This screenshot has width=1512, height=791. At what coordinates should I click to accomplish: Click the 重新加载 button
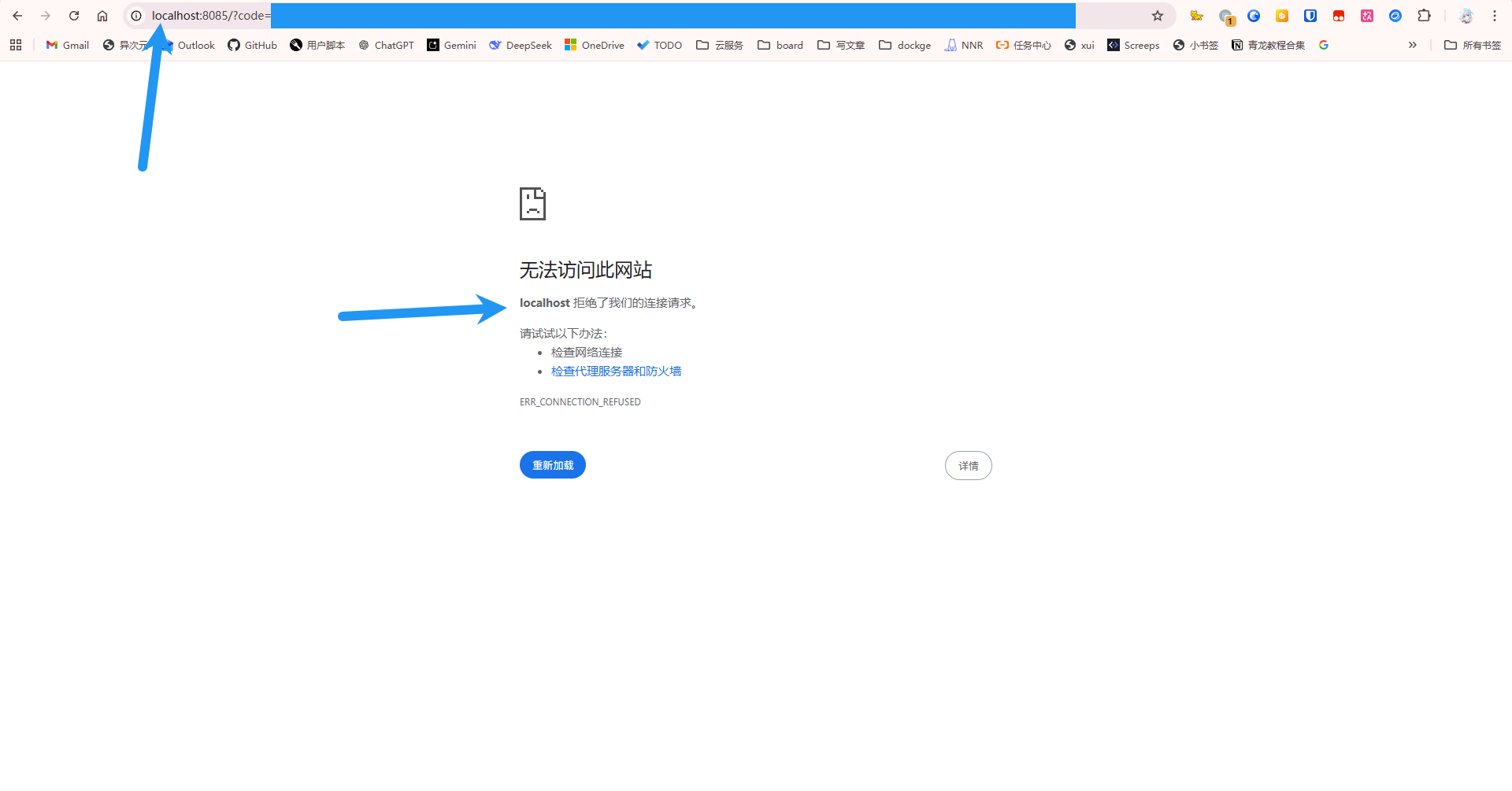pos(553,465)
